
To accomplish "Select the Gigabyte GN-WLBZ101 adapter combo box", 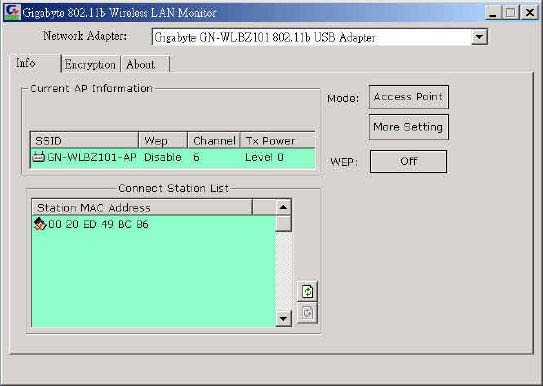I will [319, 37].
